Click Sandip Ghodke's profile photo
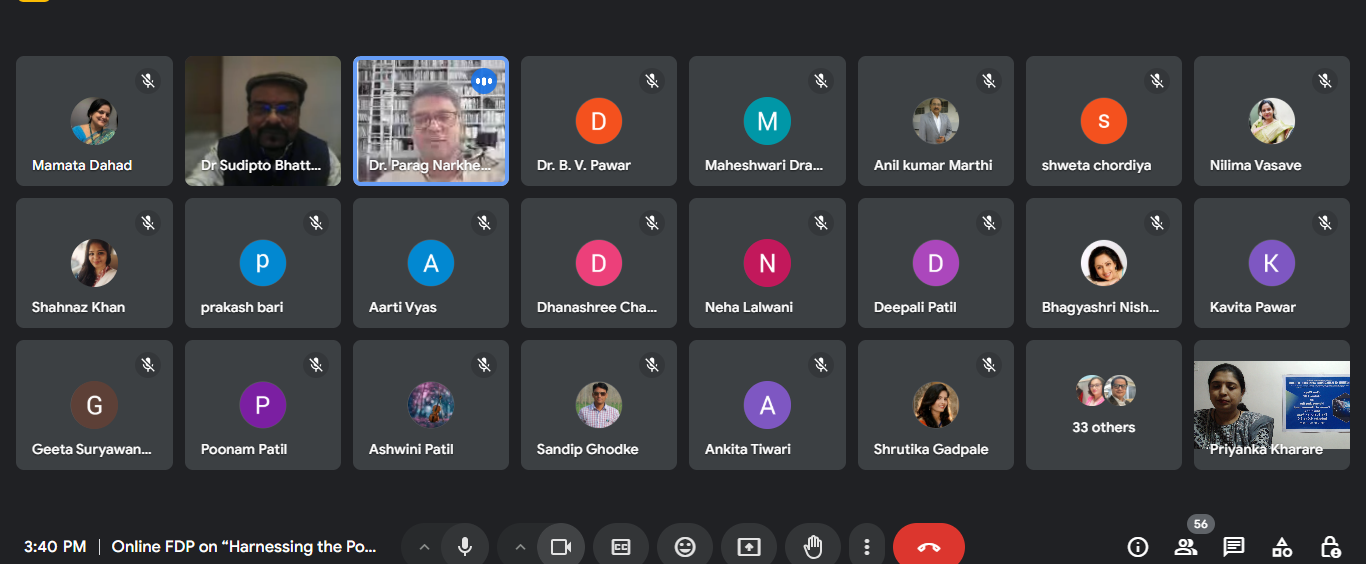This screenshot has width=1366, height=564. pos(599,406)
